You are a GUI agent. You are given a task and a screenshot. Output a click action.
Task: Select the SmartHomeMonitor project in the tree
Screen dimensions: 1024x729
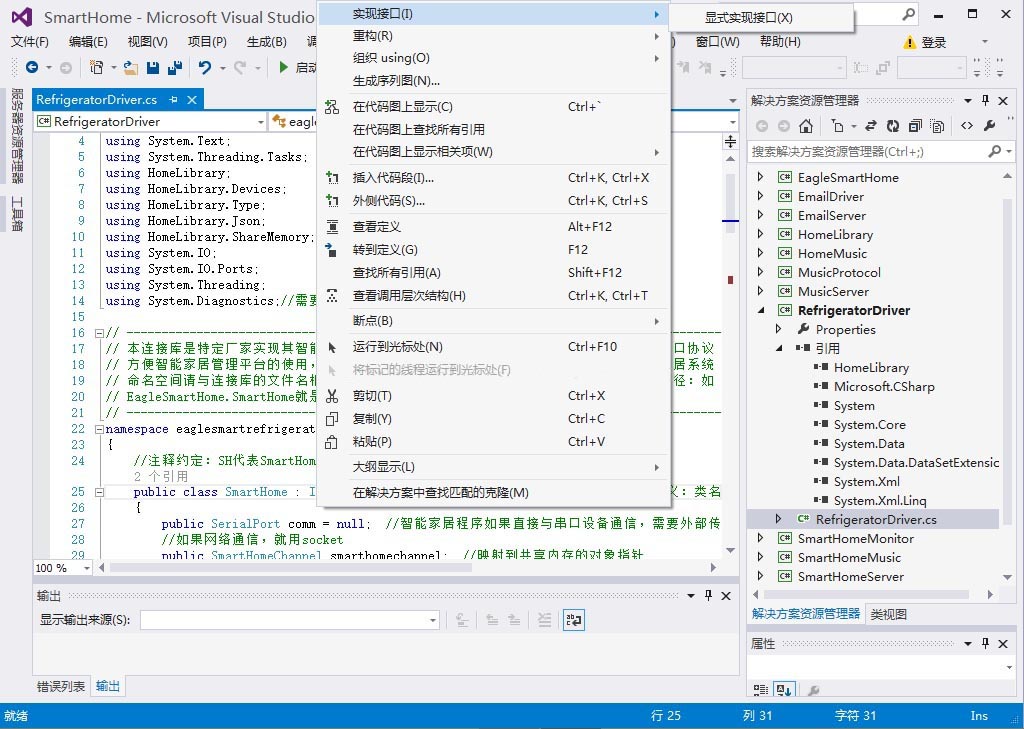856,538
